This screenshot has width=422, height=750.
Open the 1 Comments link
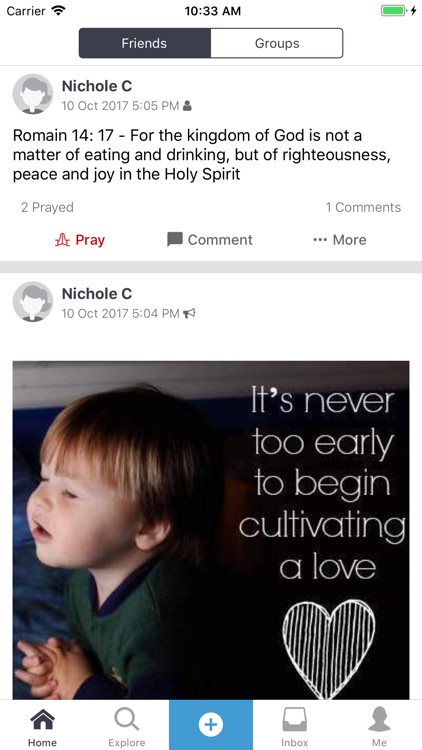click(363, 207)
